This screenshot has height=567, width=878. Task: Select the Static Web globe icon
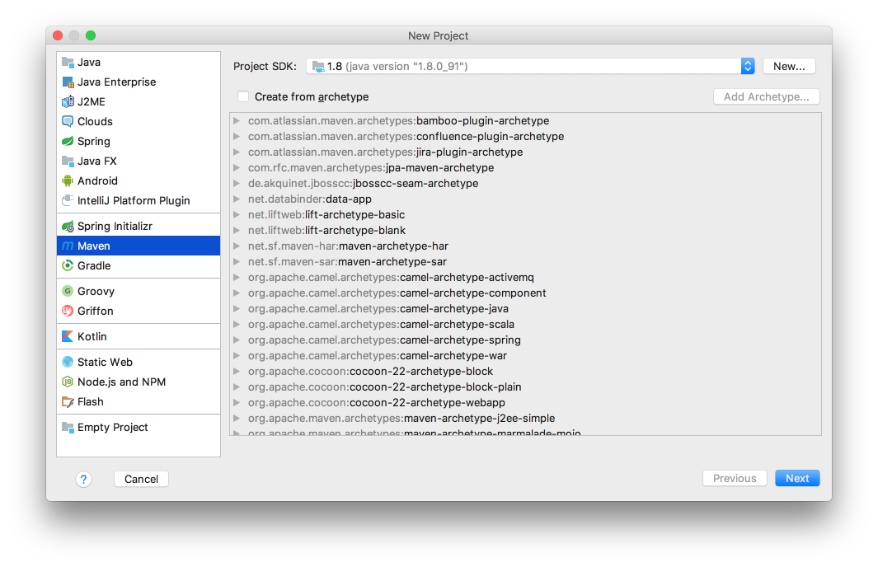point(68,362)
